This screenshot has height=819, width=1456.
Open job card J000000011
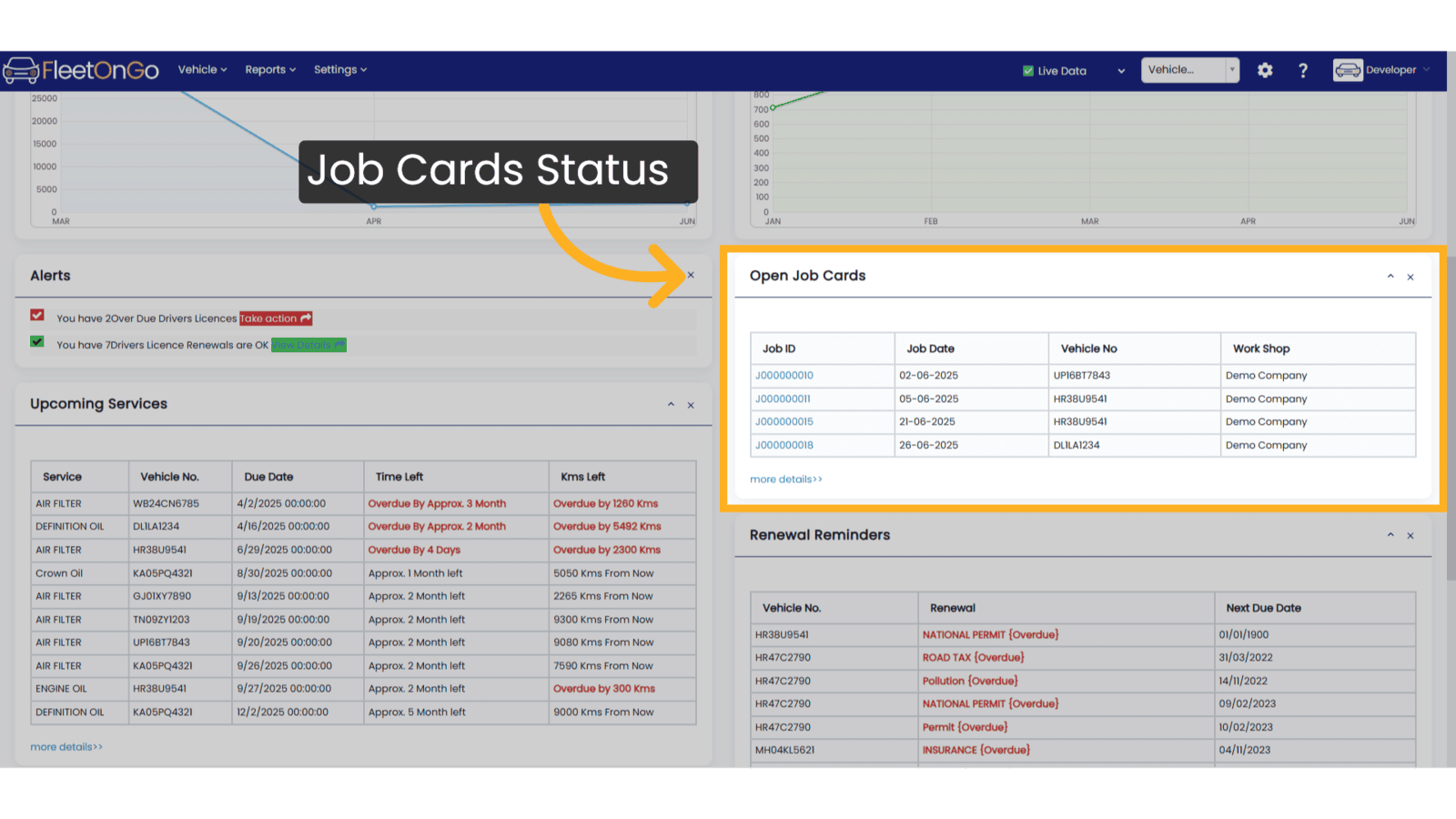coord(783,399)
